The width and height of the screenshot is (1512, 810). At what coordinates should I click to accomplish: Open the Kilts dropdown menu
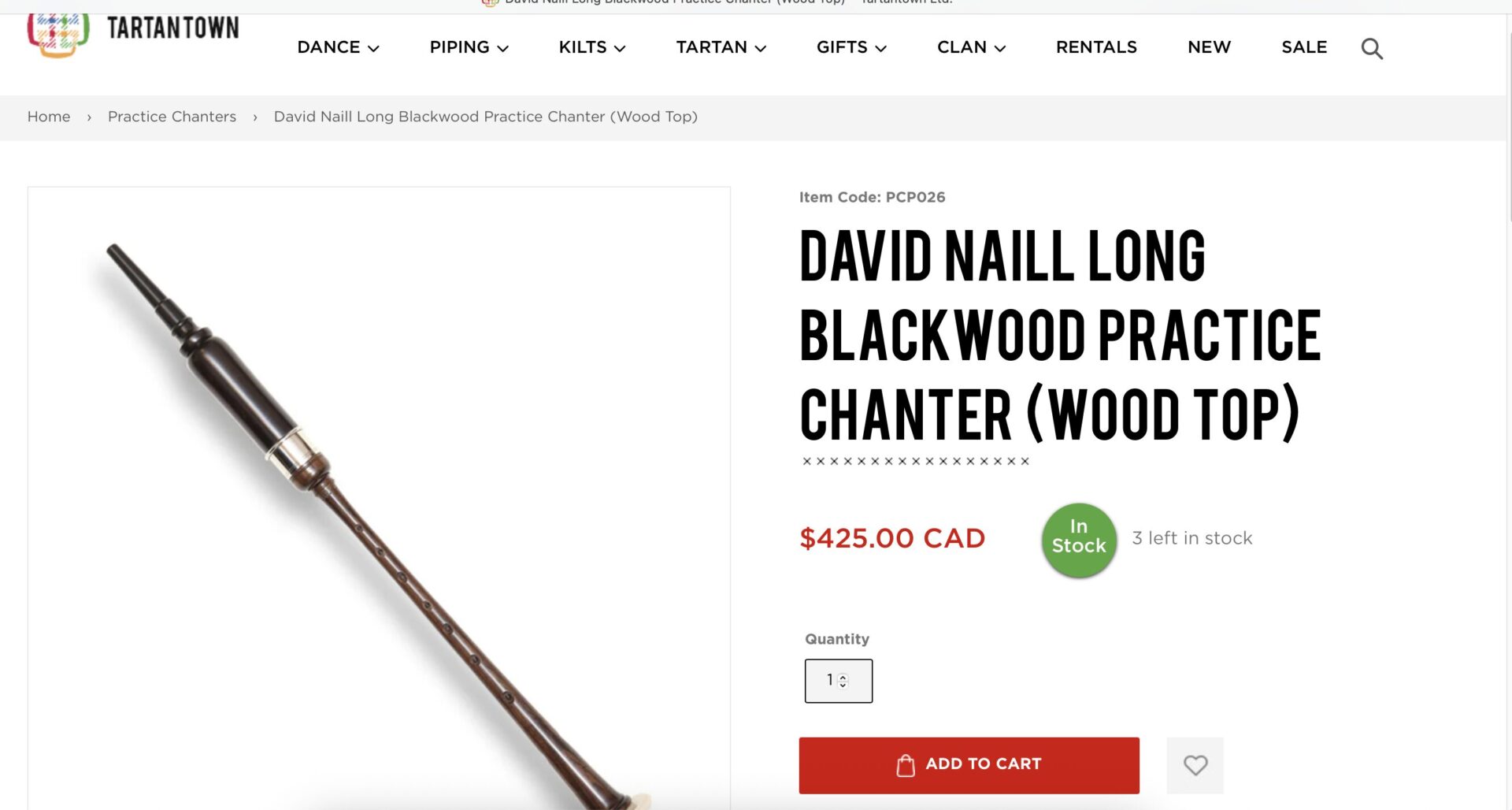592,47
